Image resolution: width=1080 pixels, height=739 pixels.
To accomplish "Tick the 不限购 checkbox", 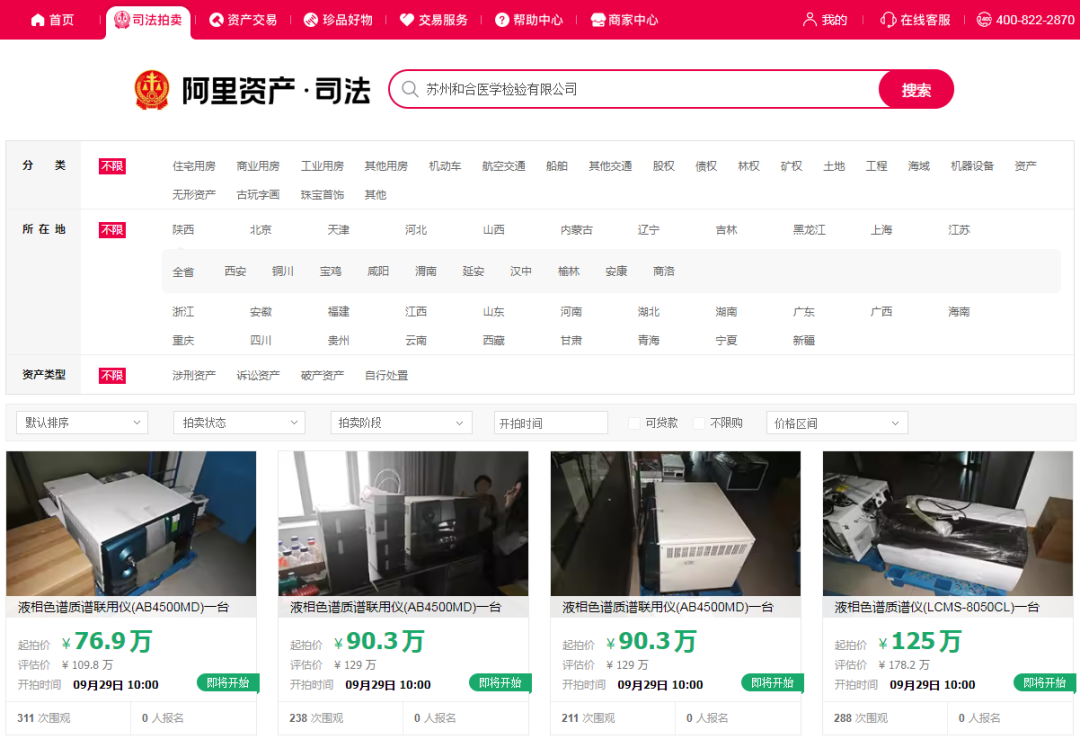I will 699,423.
